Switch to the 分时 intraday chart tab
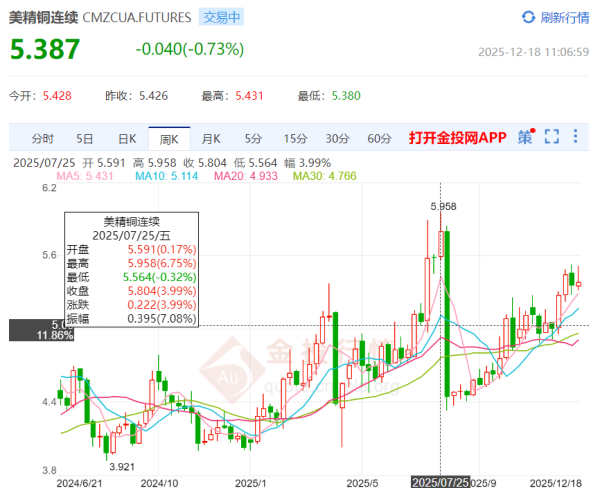This screenshot has height=488, width=600. 42,139
